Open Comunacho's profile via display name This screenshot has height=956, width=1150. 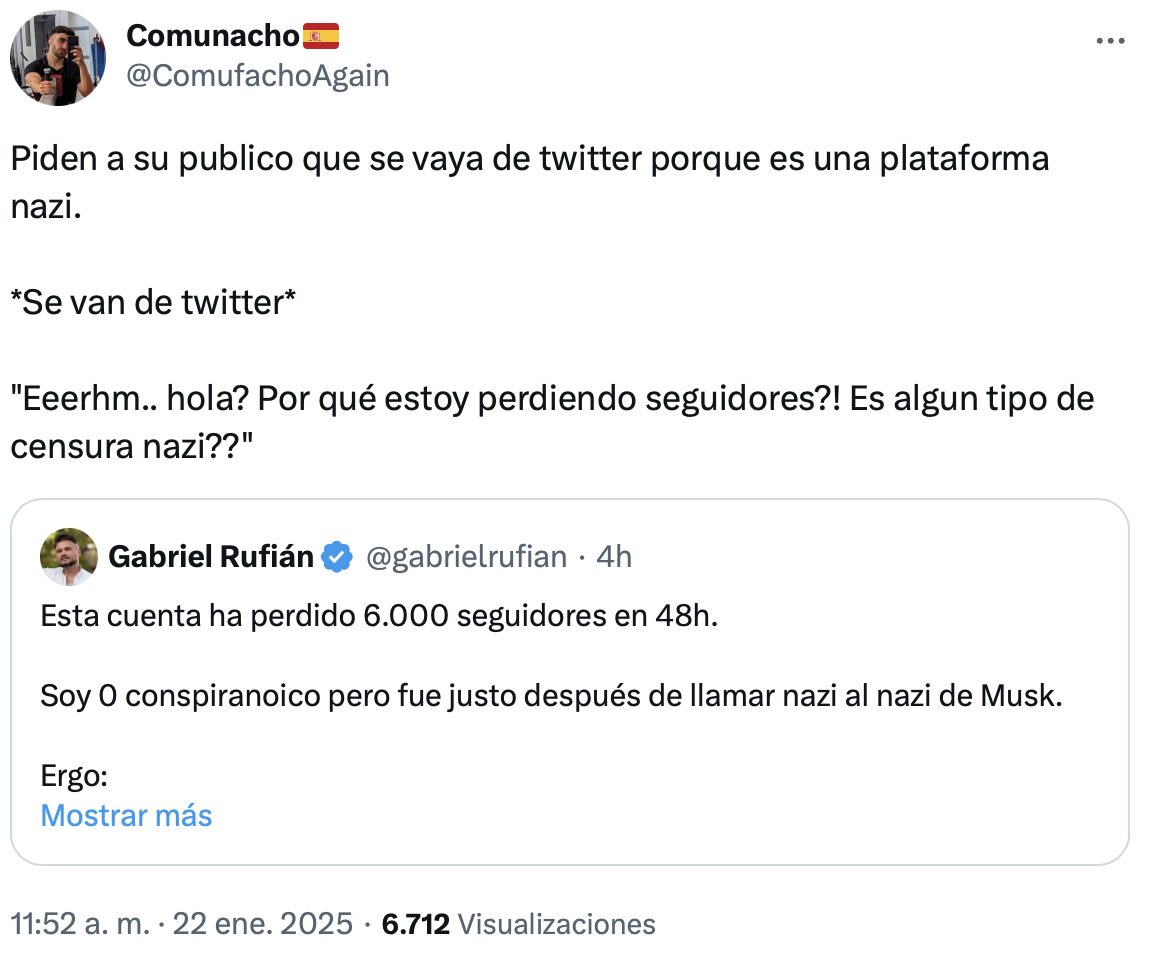pos(212,37)
